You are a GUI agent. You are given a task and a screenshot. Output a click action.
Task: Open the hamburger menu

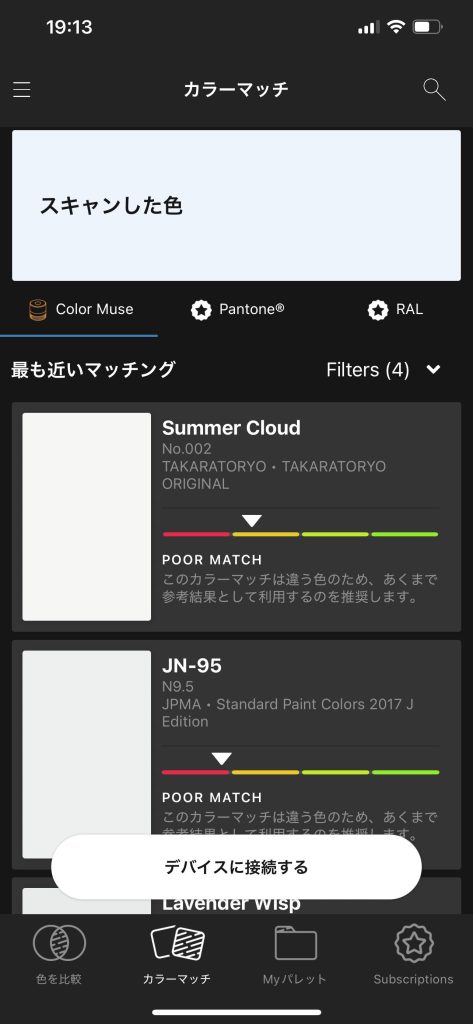pos(22,89)
